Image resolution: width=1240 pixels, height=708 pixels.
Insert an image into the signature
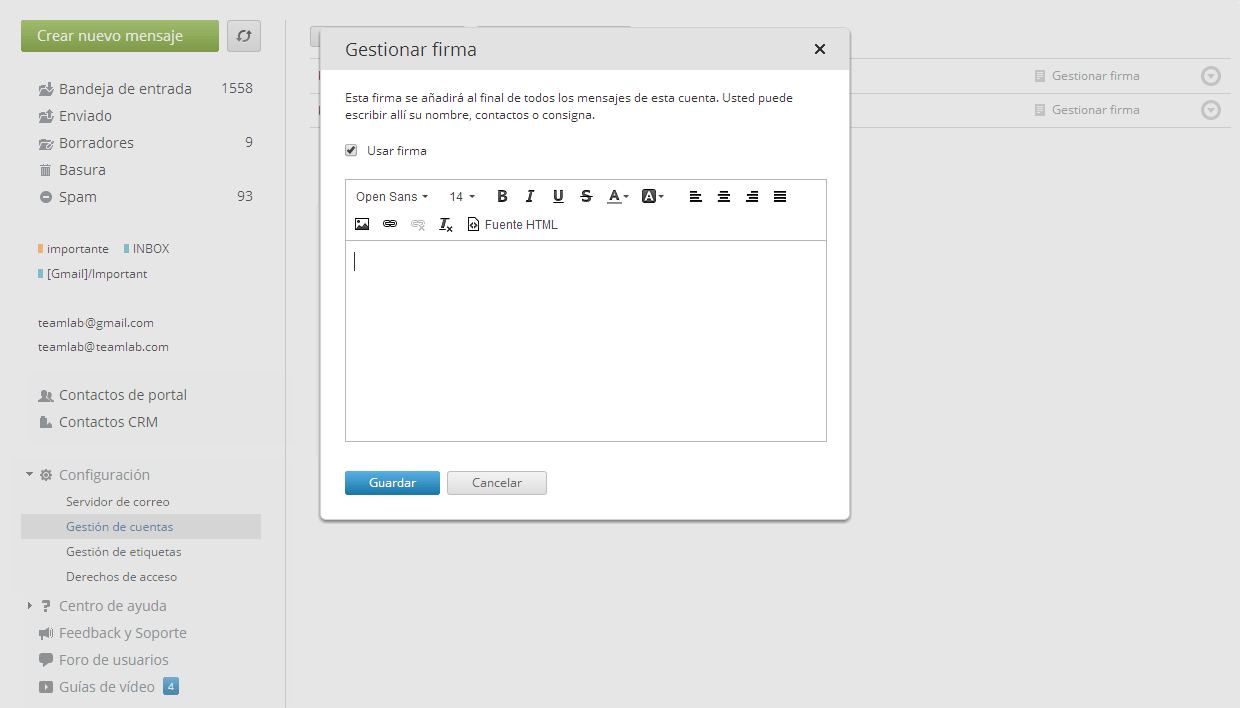362,224
